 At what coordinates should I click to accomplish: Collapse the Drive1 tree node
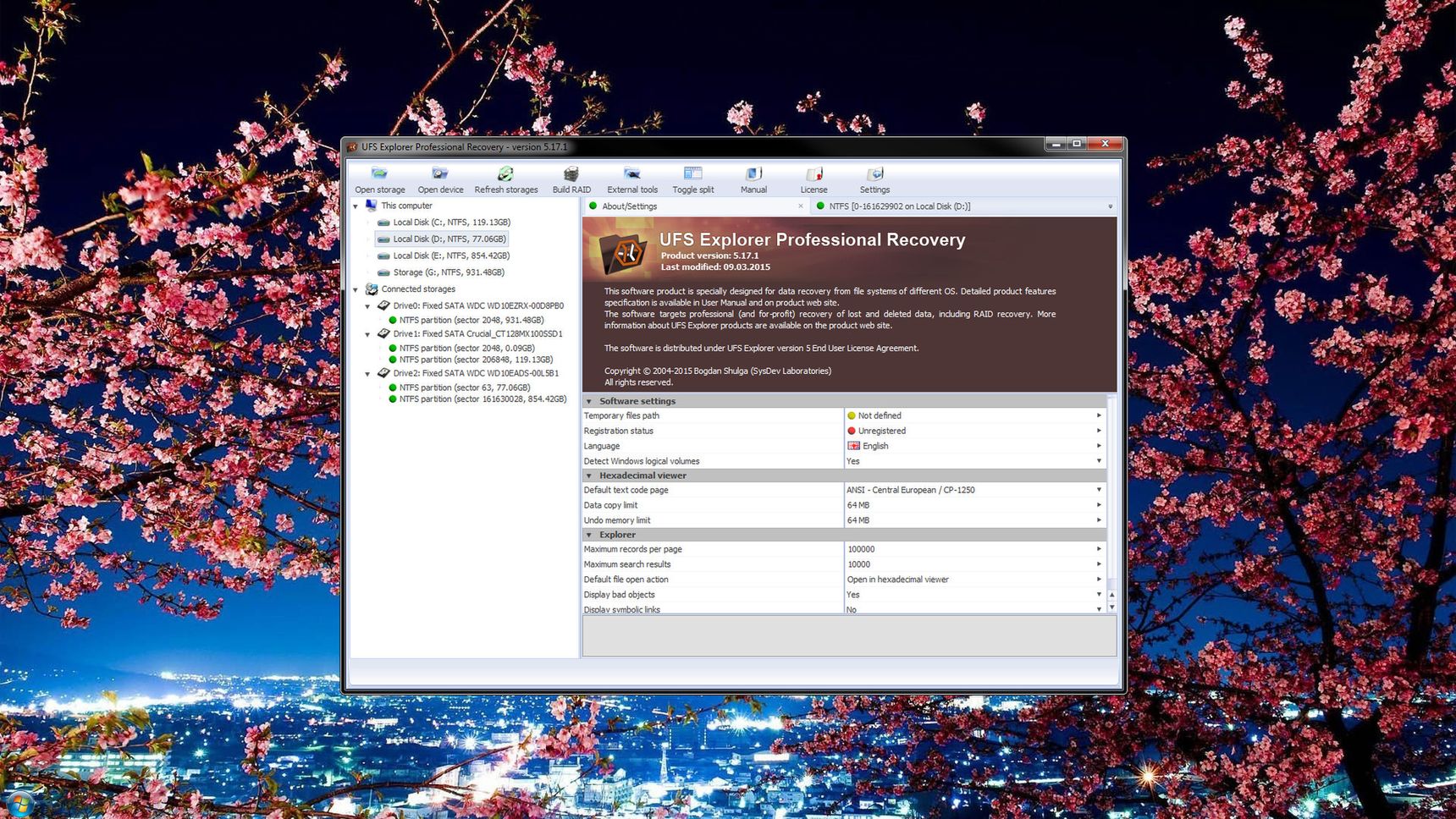[368, 334]
